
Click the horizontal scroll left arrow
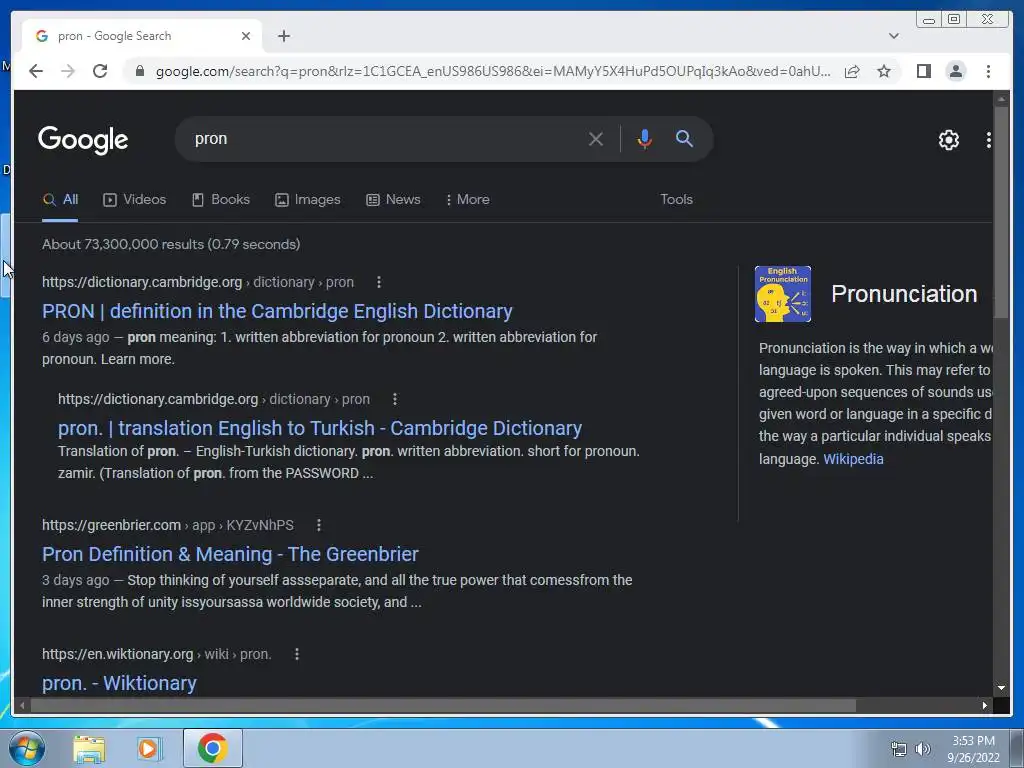(x=22, y=705)
